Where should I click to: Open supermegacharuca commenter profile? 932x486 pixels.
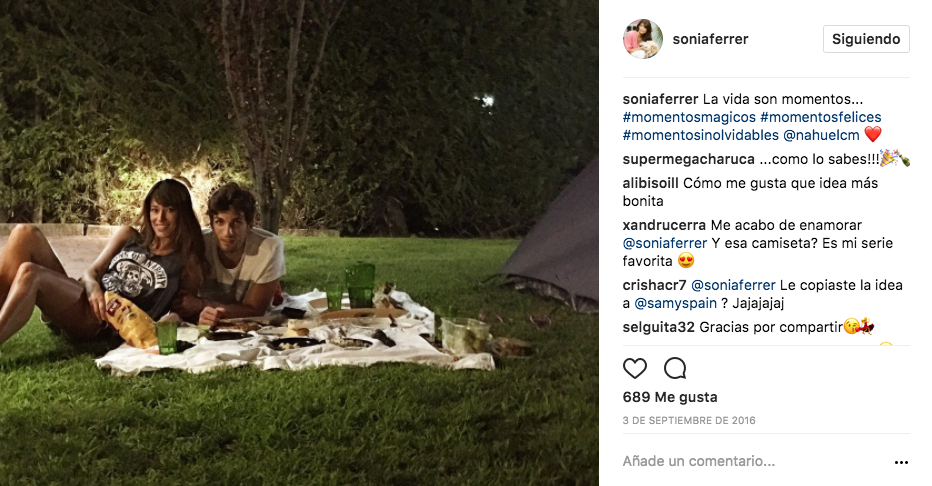point(688,159)
